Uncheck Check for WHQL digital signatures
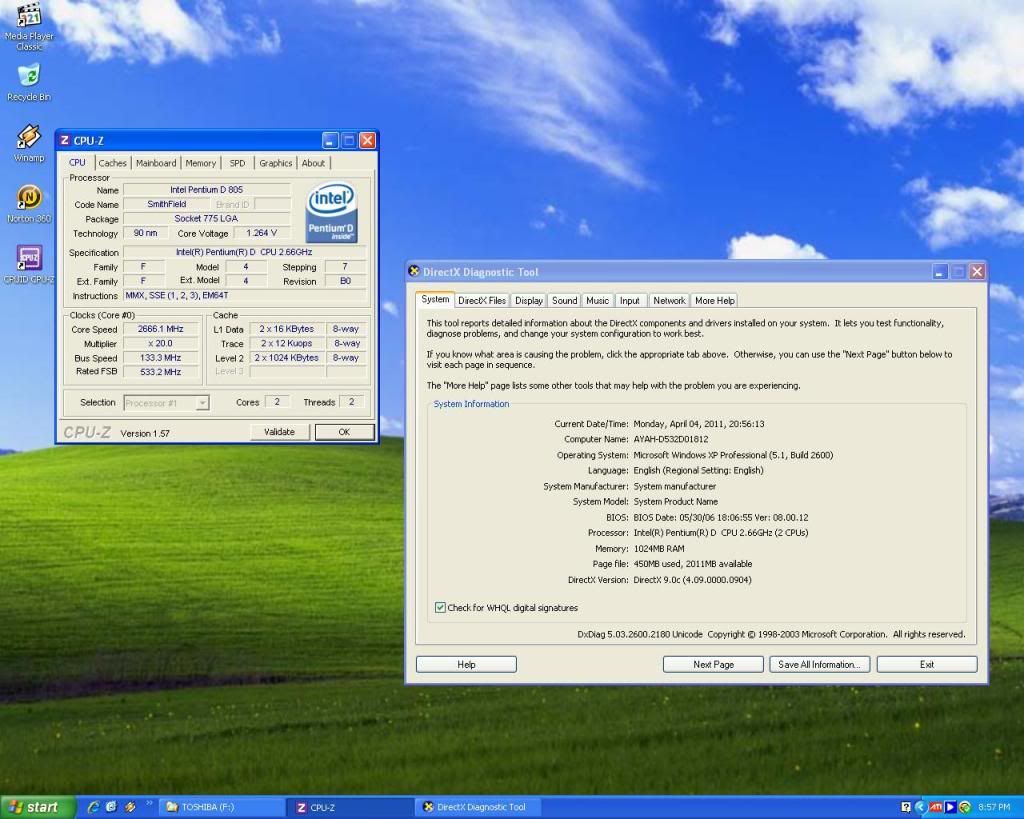The image size is (1024, 819). point(440,607)
